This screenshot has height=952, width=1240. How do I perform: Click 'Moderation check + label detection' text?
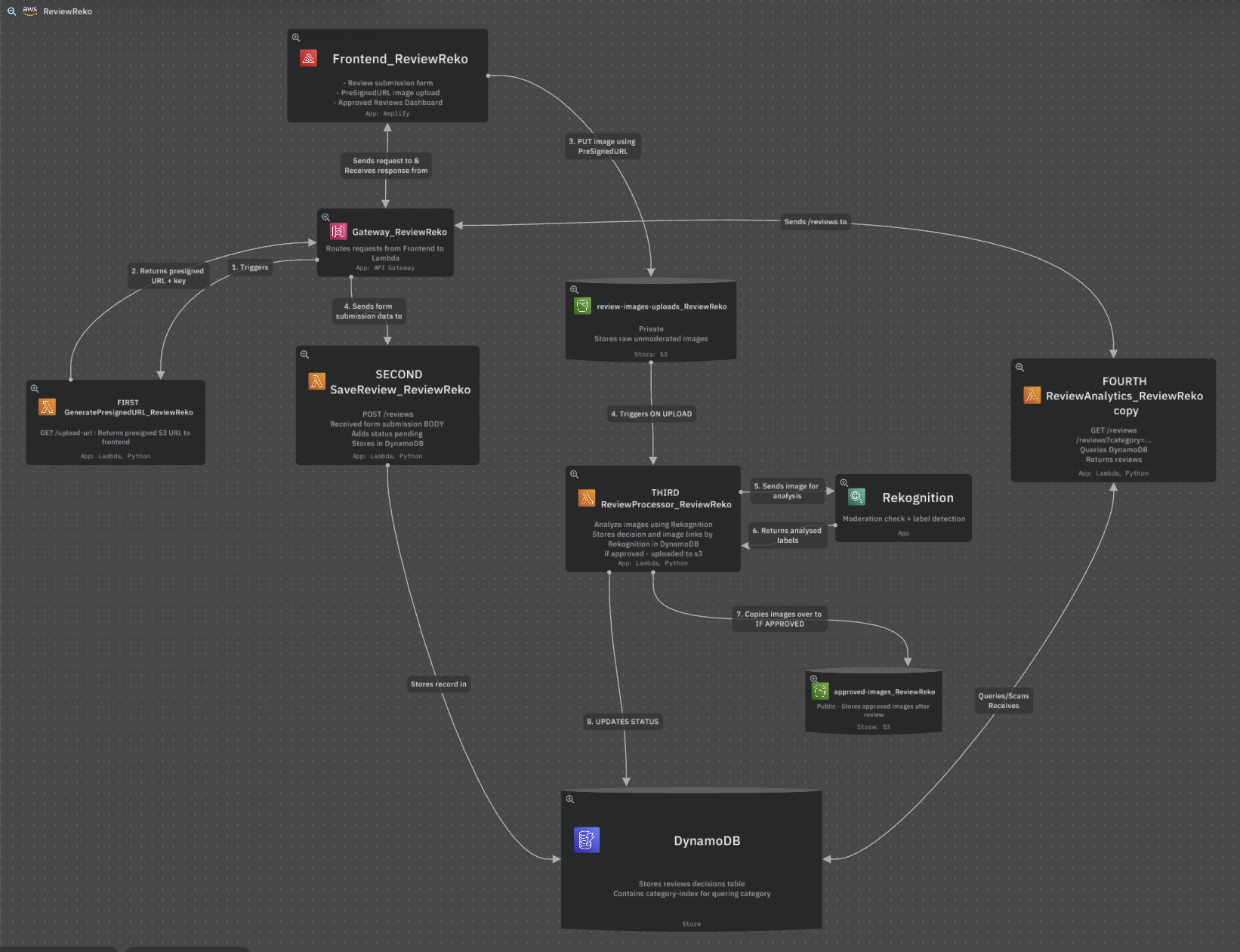[904, 519]
